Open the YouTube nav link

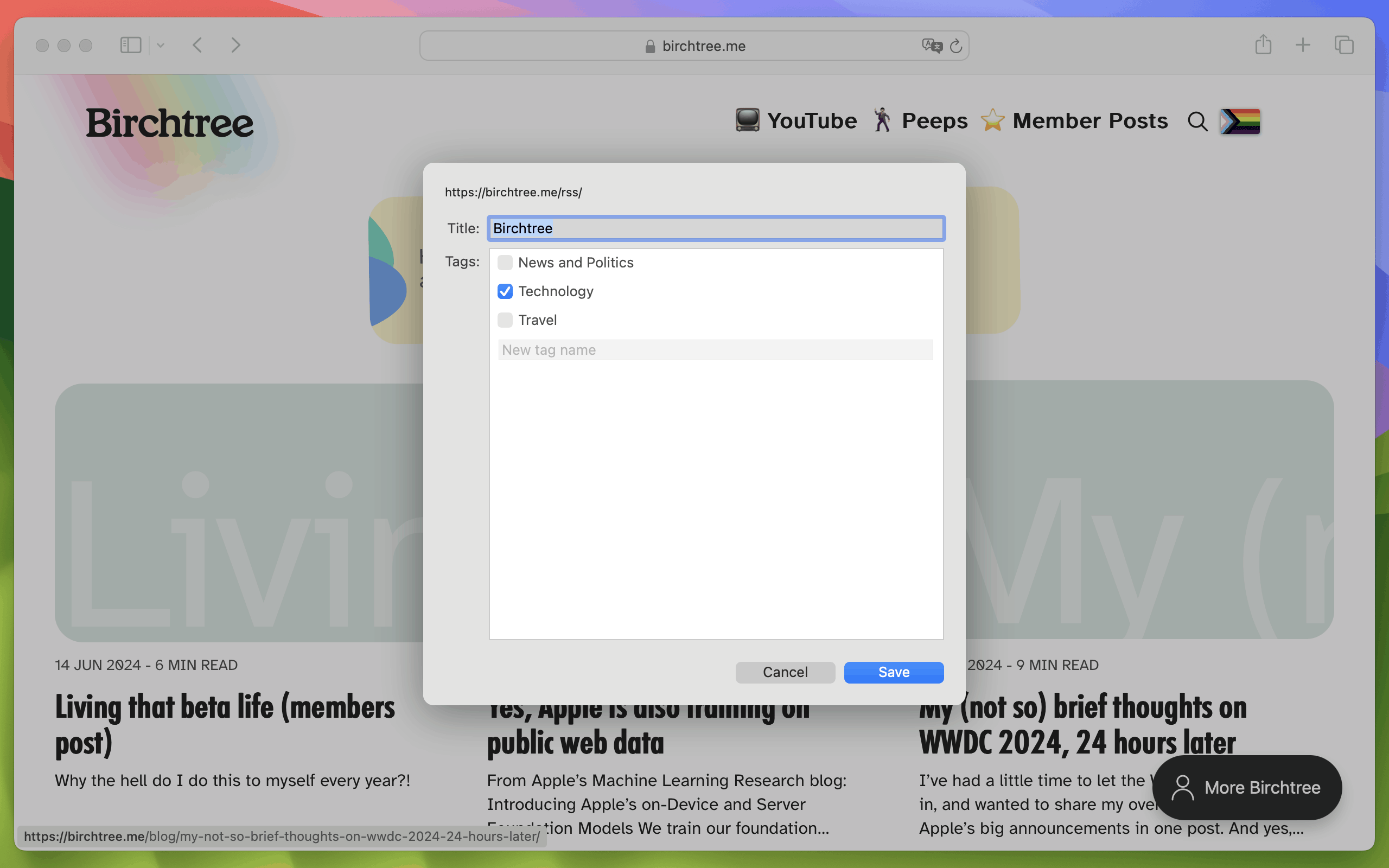tap(812, 120)
